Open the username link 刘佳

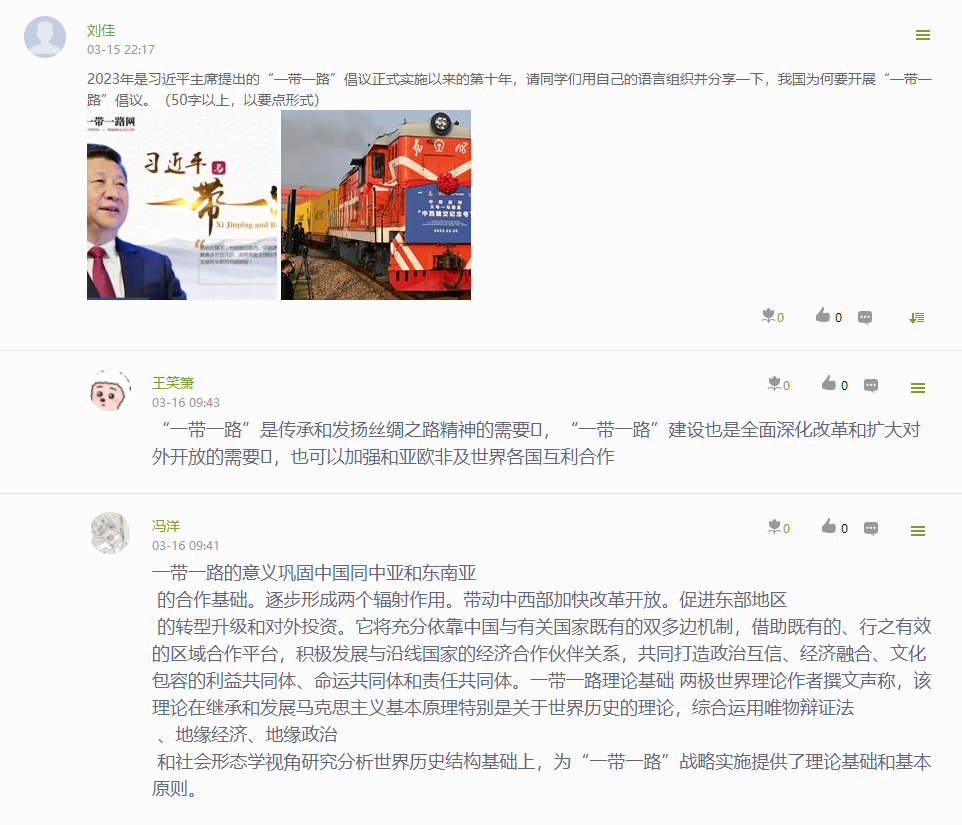coord(101,30)
